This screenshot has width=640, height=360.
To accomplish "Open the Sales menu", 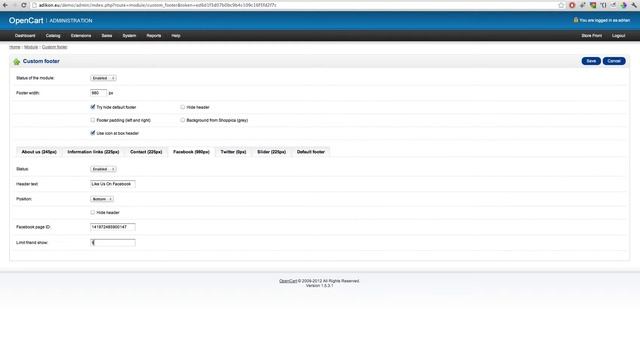I will click(107, 36).
